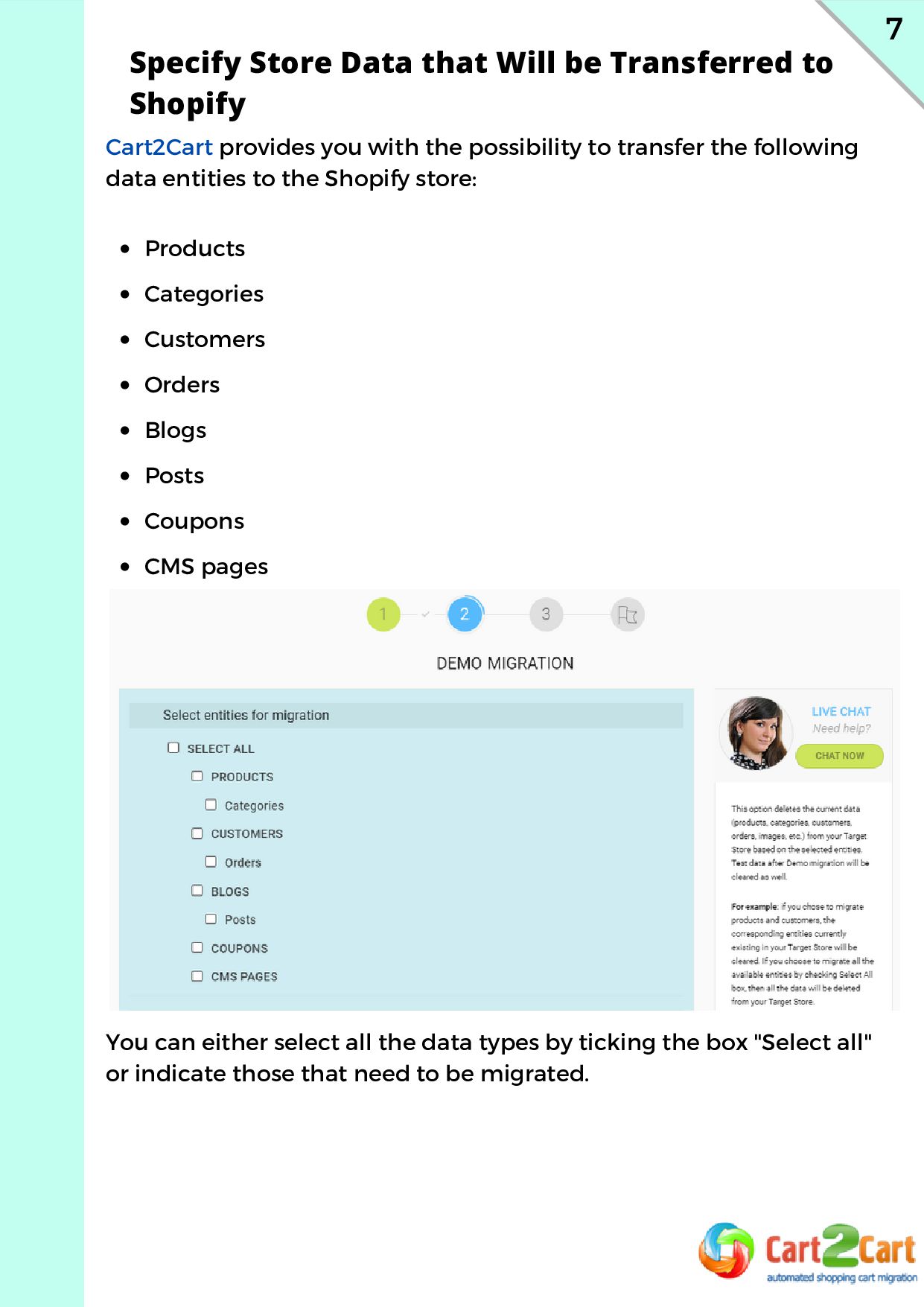Image resolution: width=924 pixels, height=1307 pixels.
Task: Enable the COUPONS checkbox
Action: tap(197, 947)
